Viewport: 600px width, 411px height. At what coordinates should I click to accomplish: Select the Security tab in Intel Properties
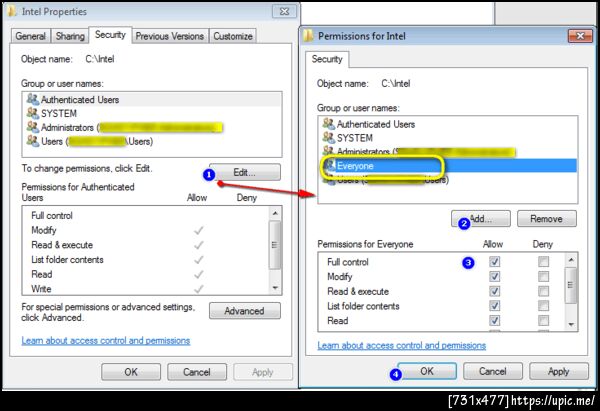(x=110, y=35)
